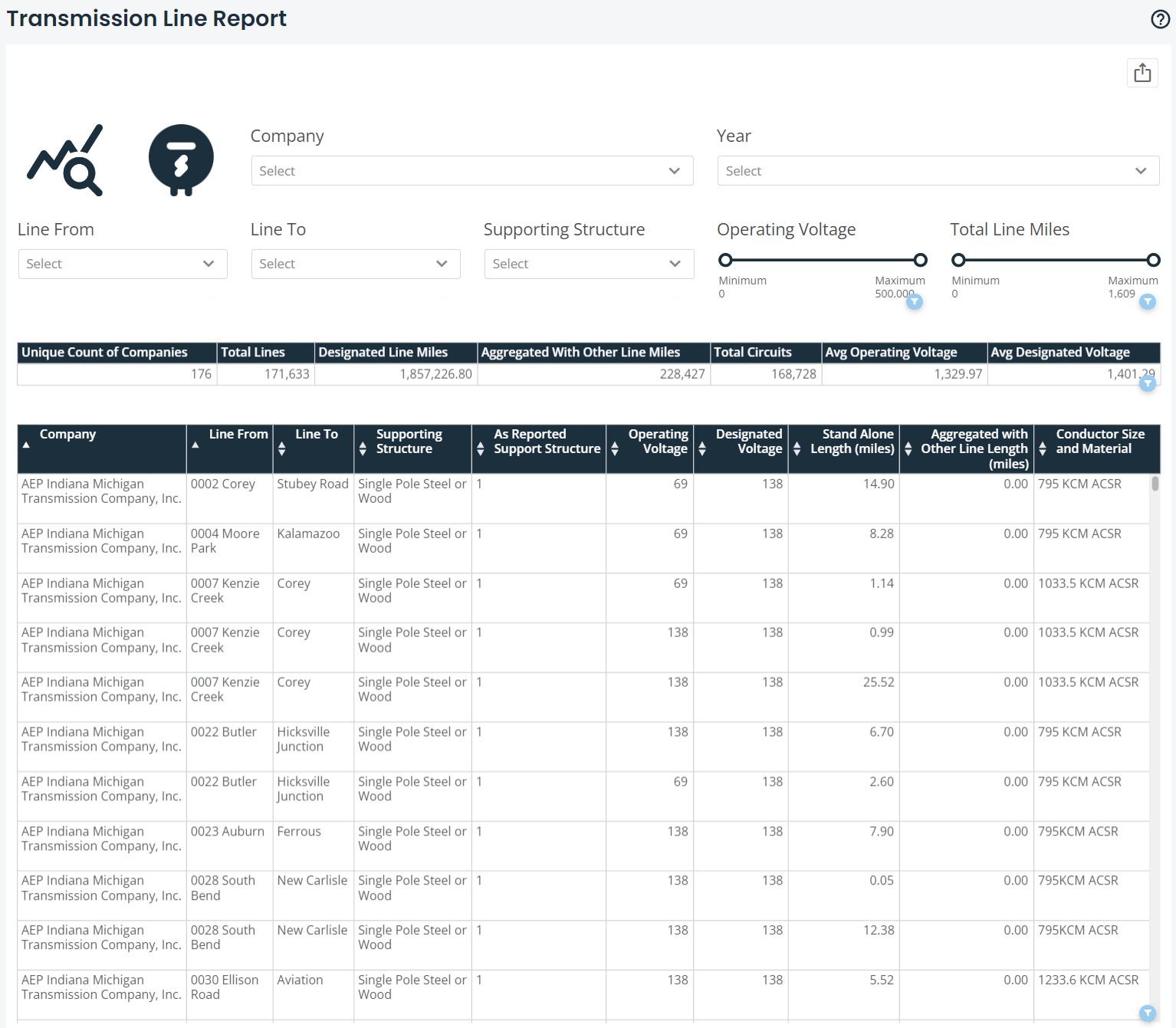1176x1028 pixels.
Task: Sort by Operating Voltage column arrows
Action: click(614, 449)
